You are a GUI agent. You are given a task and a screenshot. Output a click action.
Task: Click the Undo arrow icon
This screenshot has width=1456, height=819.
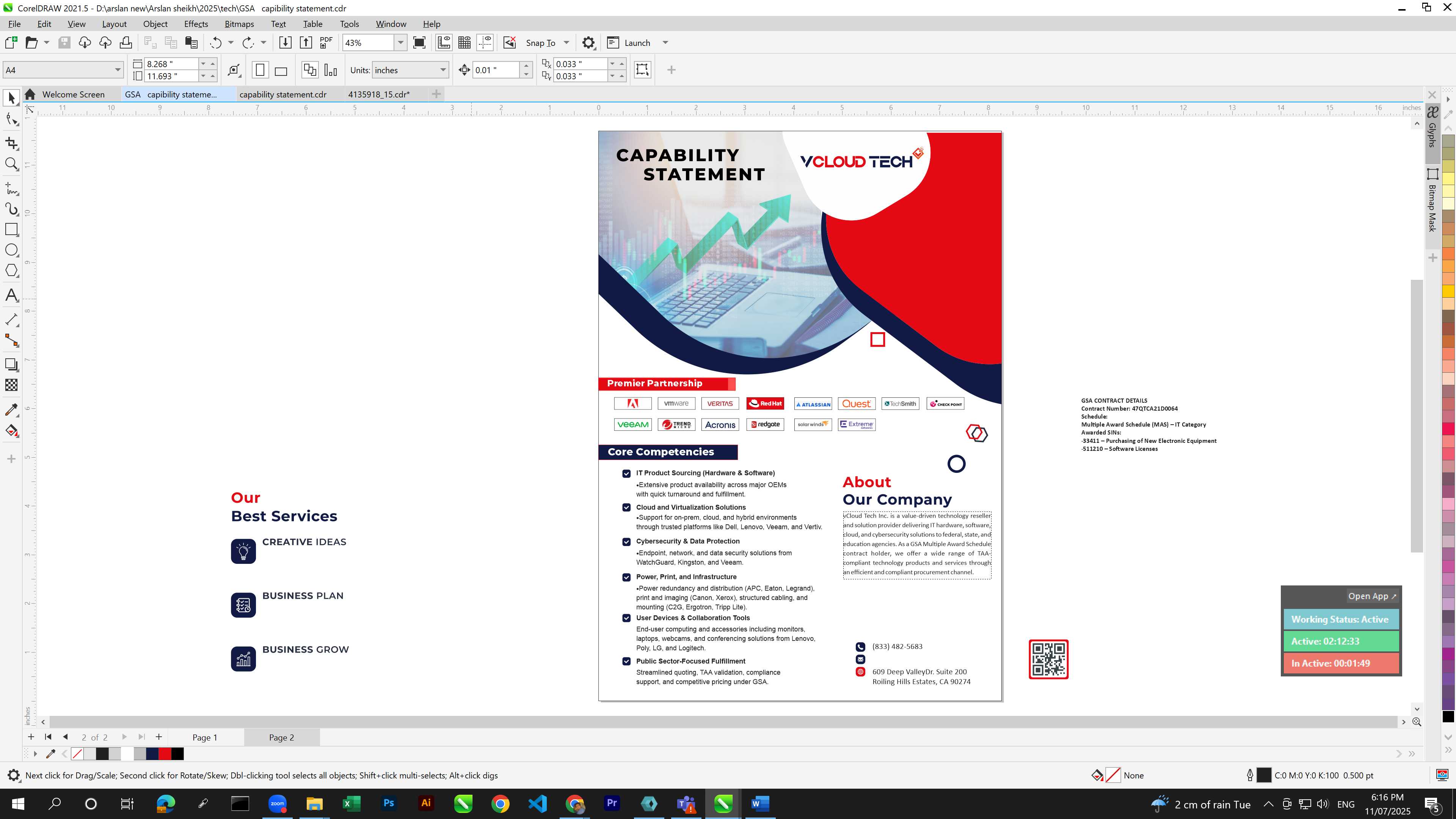click(215, 42)
